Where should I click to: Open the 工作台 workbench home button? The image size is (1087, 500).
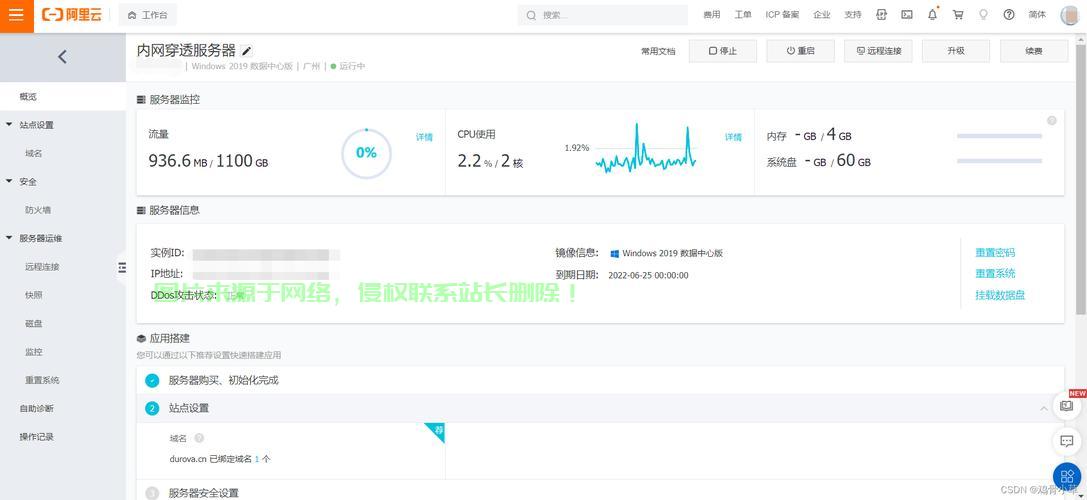click(x=148, y=15)
